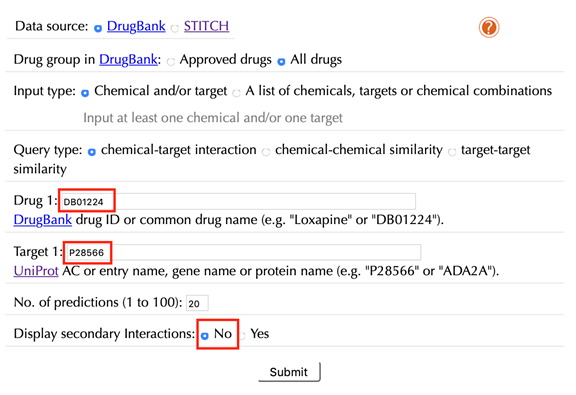The height and width of the screenshot is (395, 576).
Task: Open DrugBank link in Drug group row
Action: [x=128, y=60]
